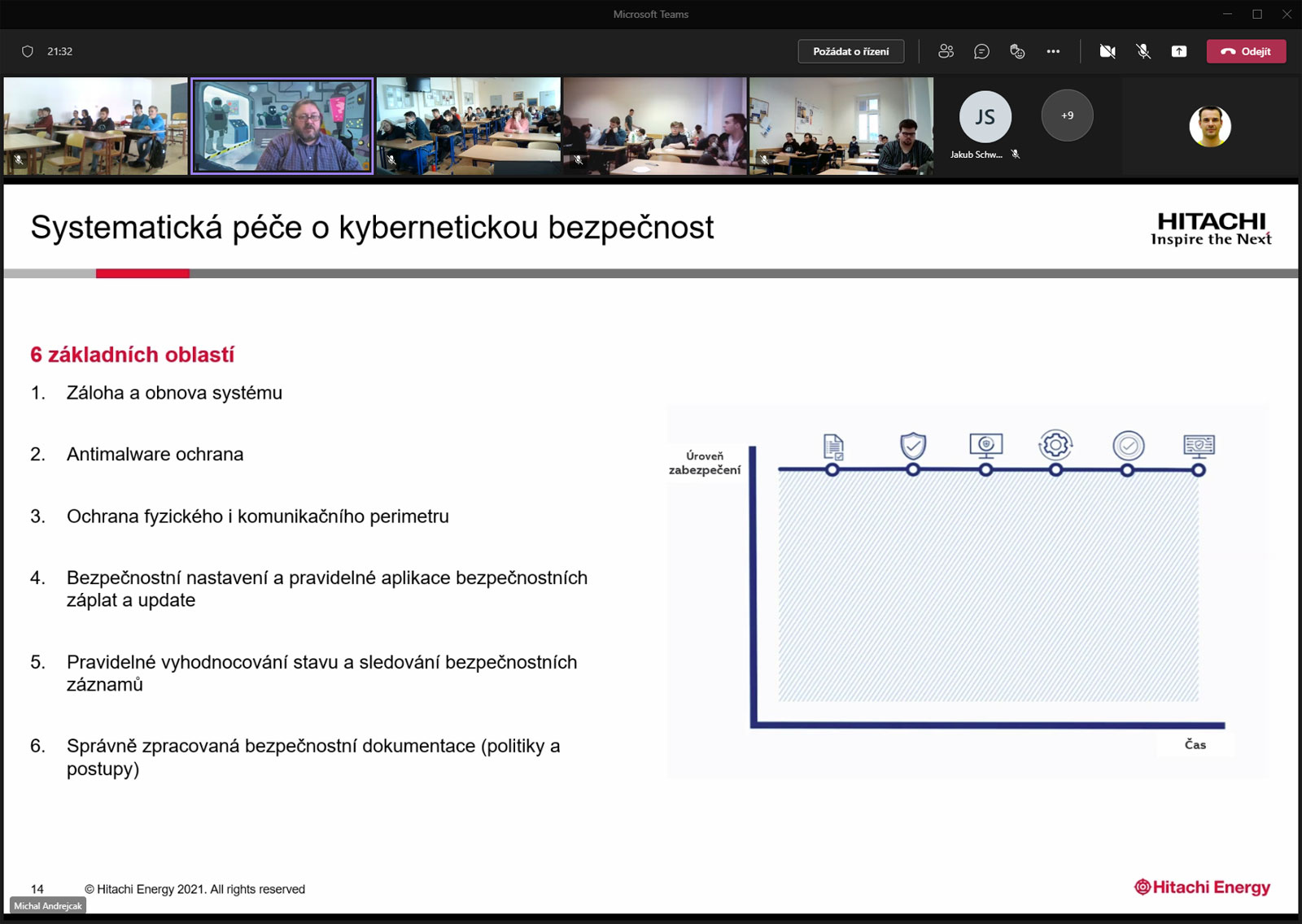1302x924 pixels.
Task: Select the JS Jakub Schw... participant avatar
Action: [985, 117]
